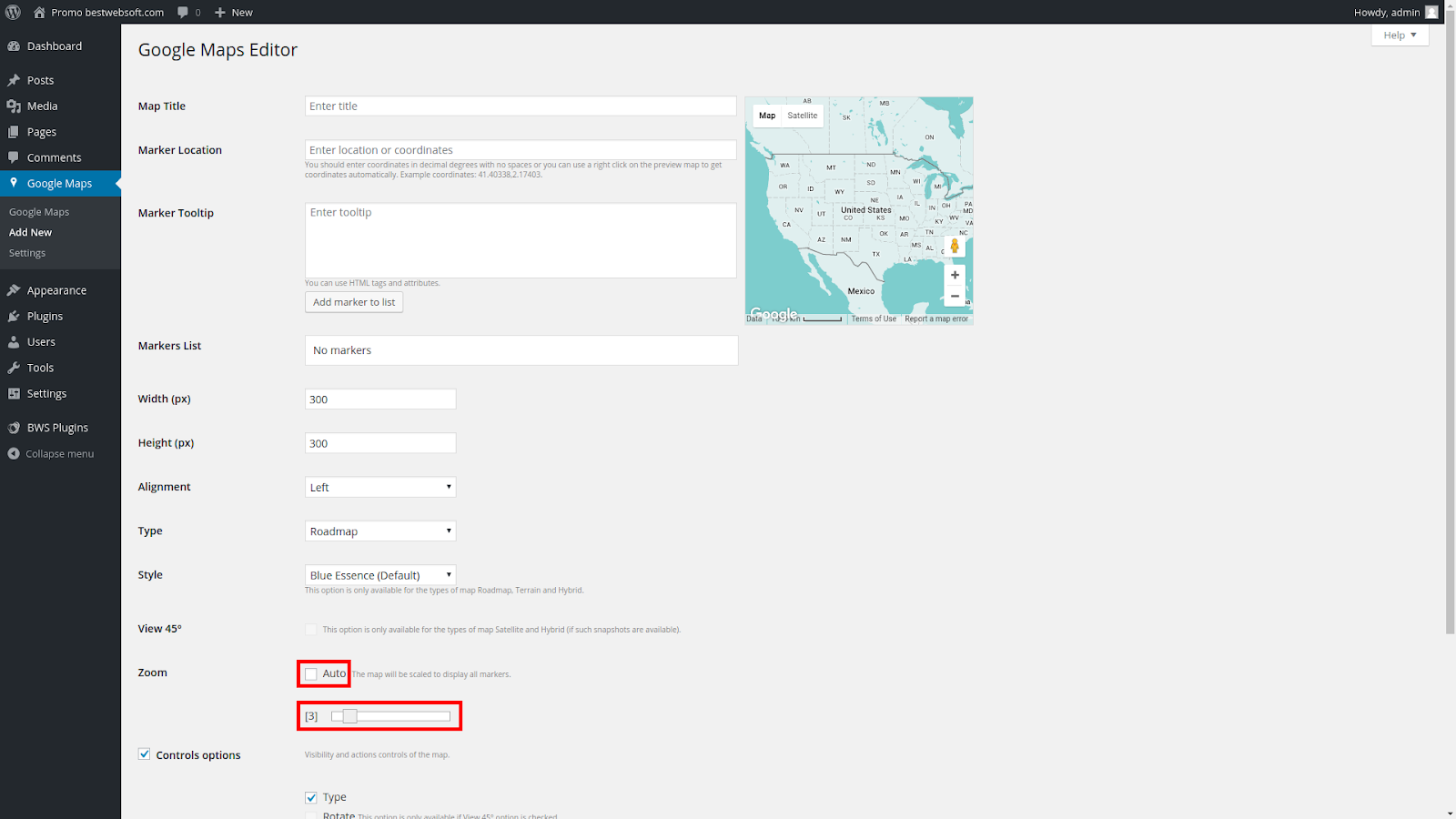Click in the Marker Location field
The image size is (1456, 819).
tap(521, 149)
